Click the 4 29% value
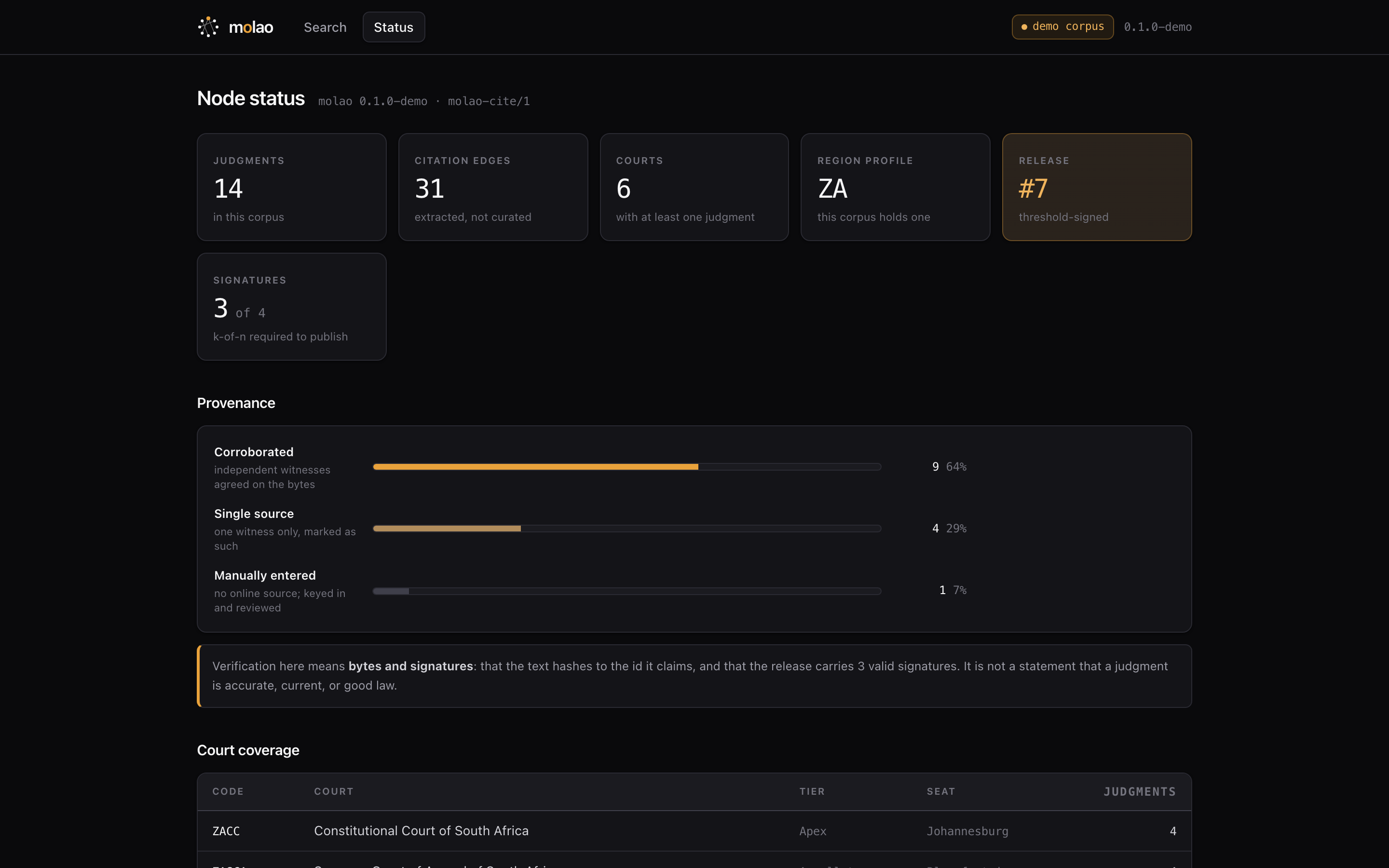This screenshot has height=868, width=1389. pos(949,528)
